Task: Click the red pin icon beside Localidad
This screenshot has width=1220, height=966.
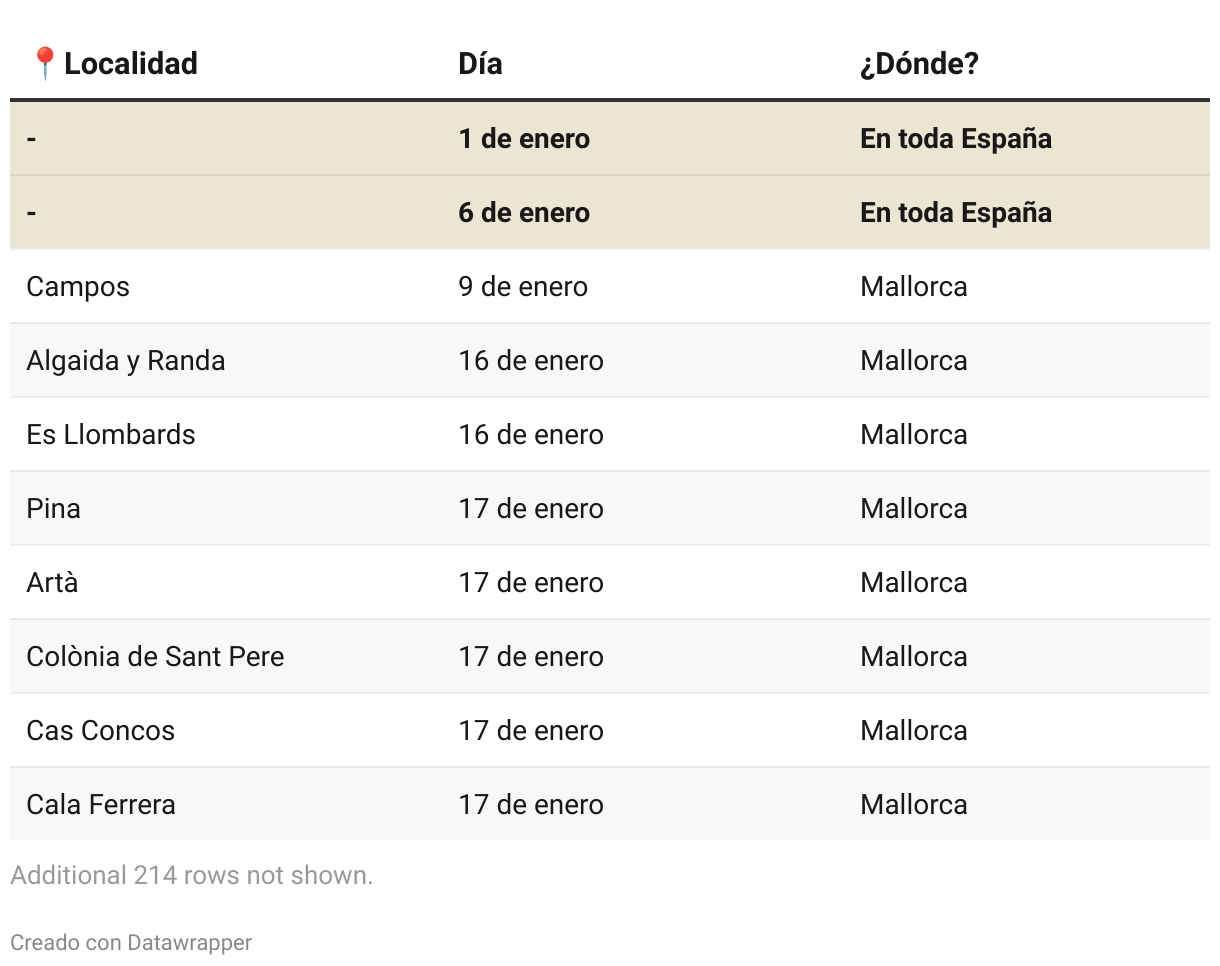Action: click(x=45, y=63)
